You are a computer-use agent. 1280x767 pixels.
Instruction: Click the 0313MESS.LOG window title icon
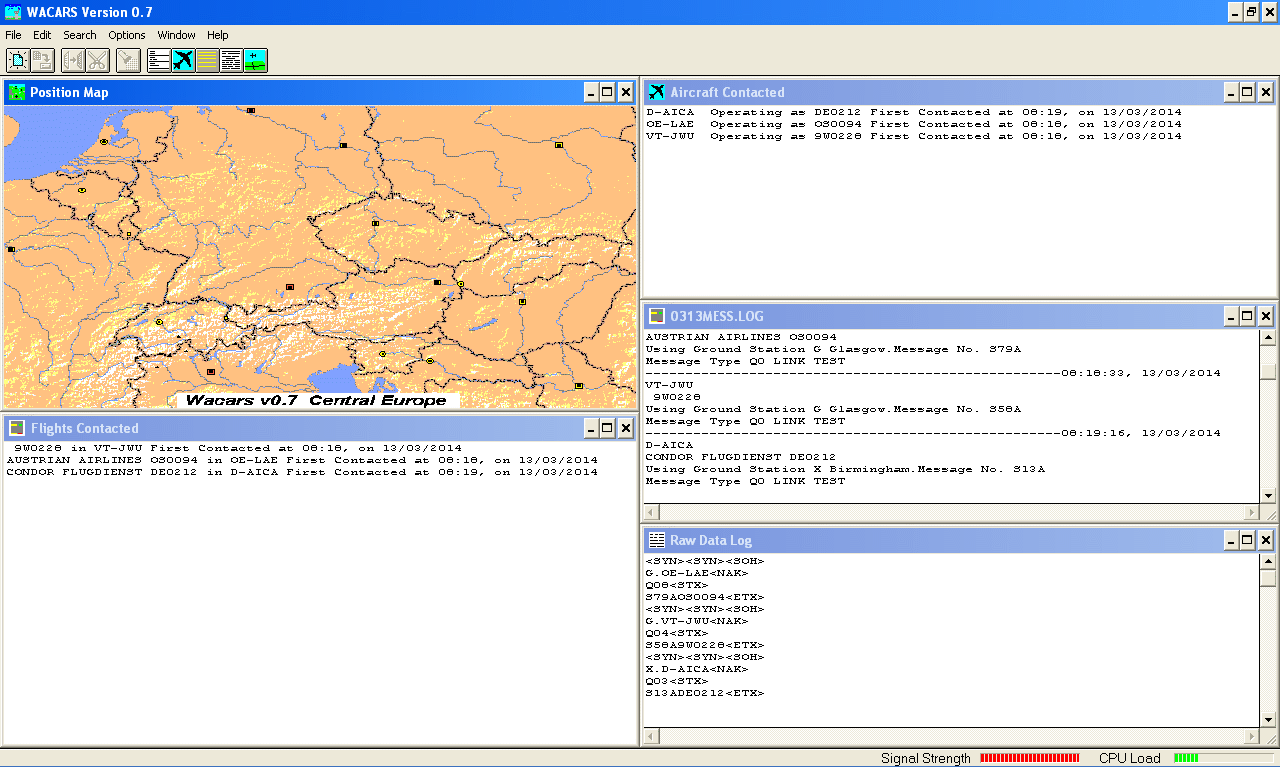[657, 316]
